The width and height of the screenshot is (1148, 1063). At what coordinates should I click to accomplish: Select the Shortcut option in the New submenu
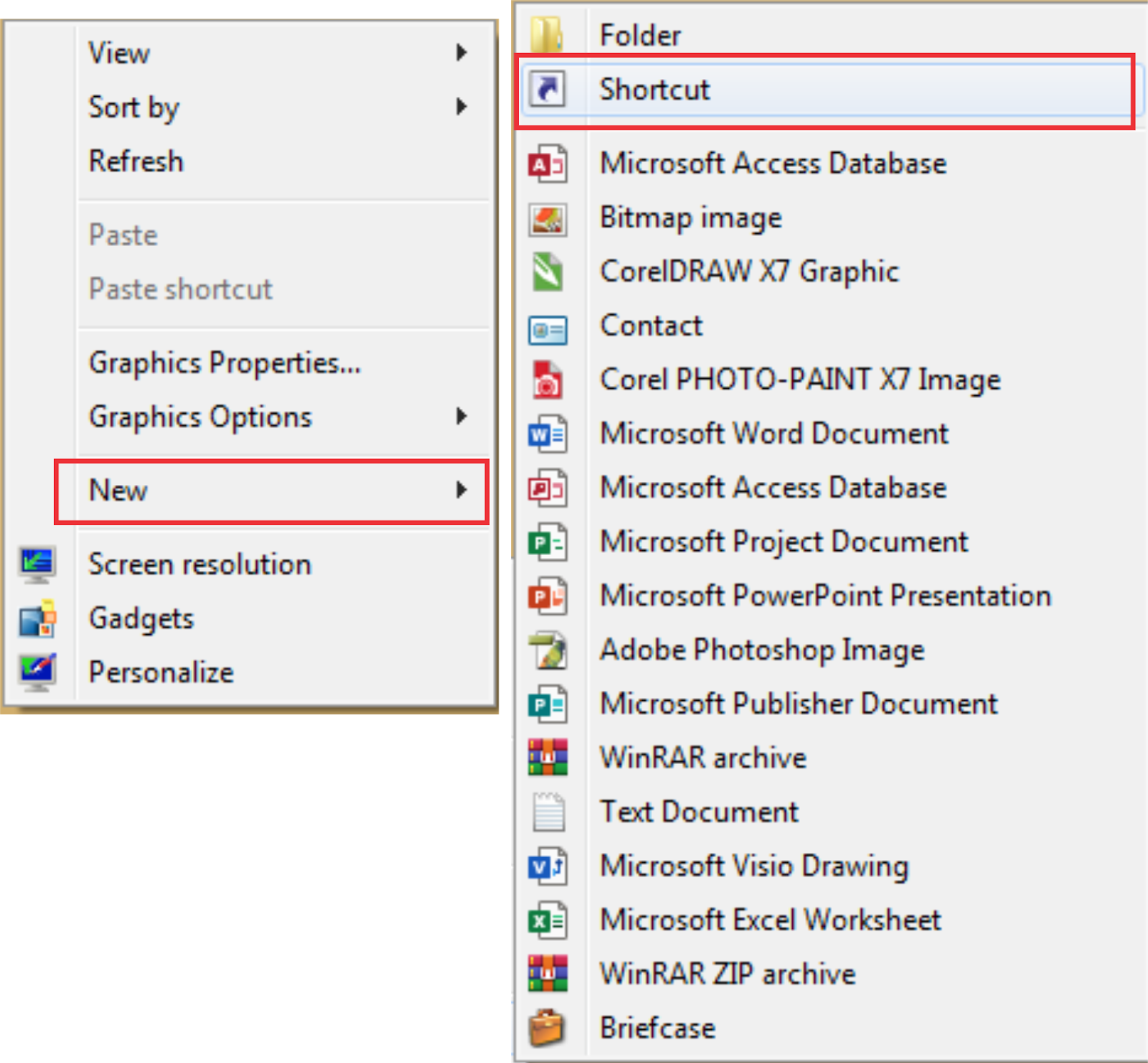click(x=654, y=89)
